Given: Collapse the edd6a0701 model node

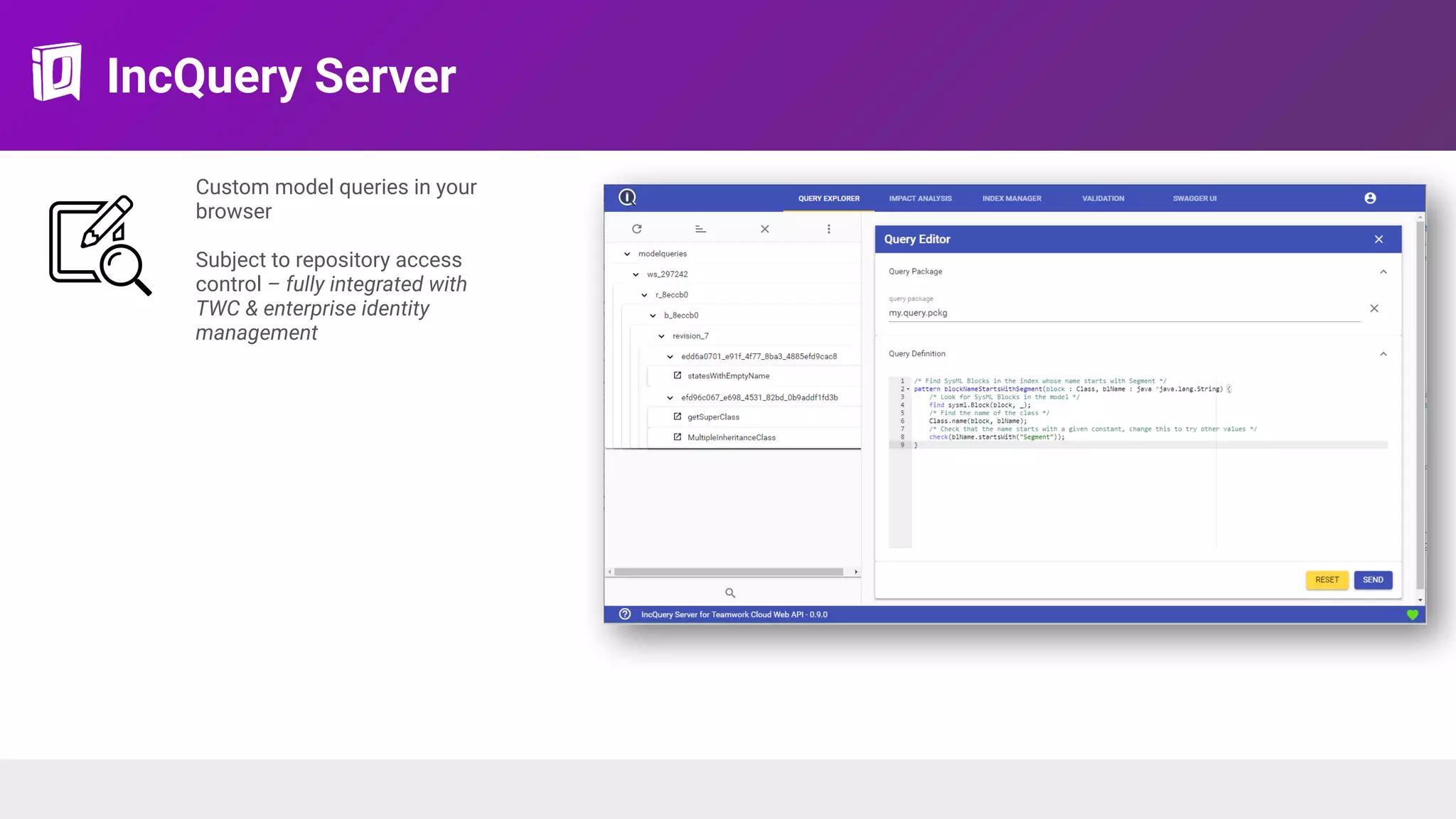Looking at the screenshot, I should pos(670,357).
